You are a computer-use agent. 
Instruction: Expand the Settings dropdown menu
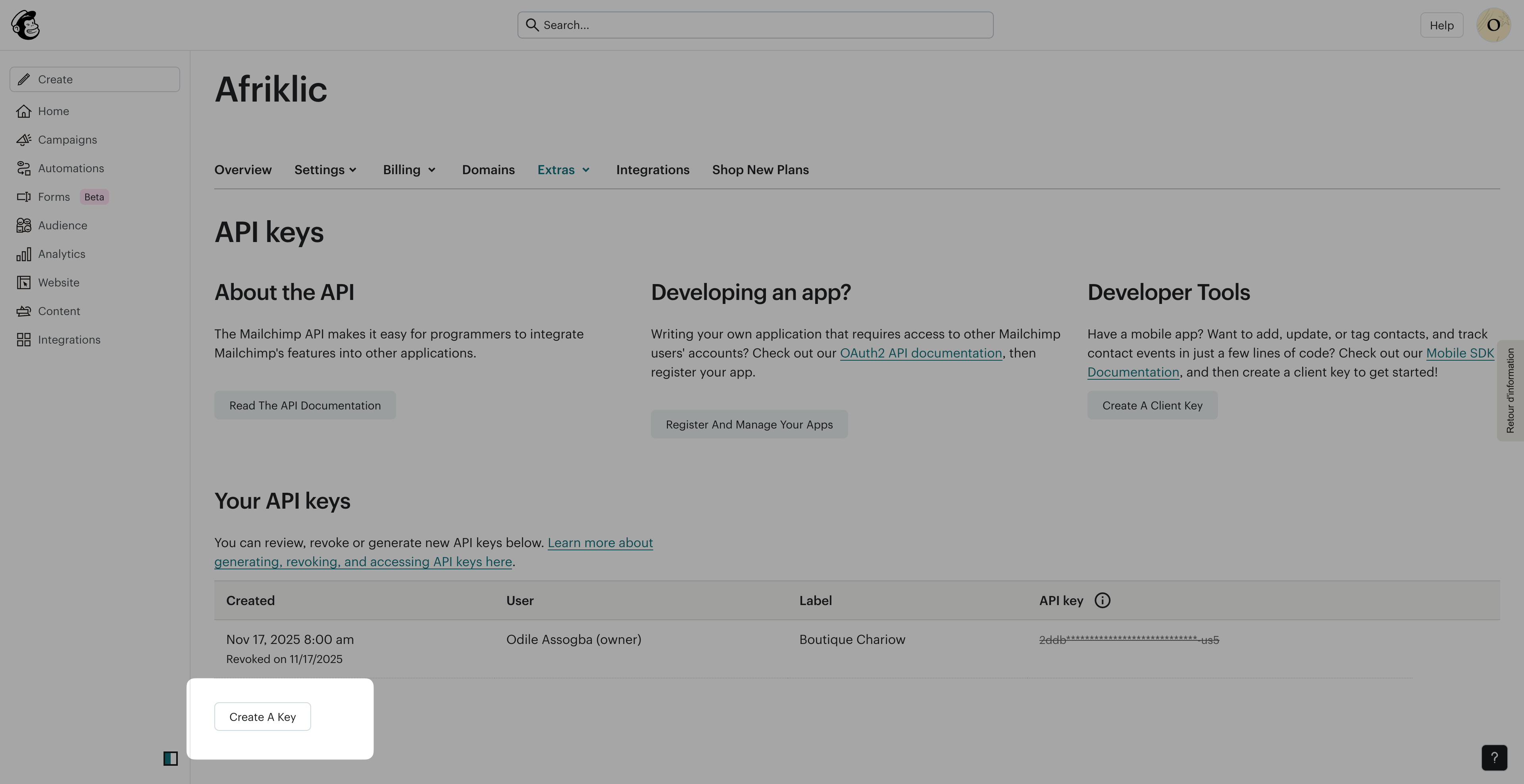[x=326, y=170]
